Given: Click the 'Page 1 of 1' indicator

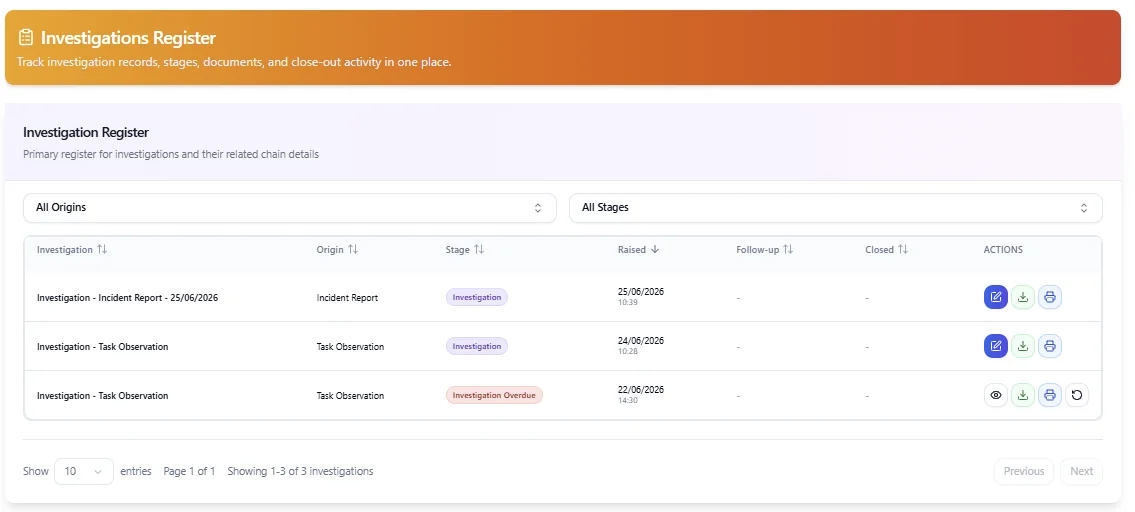Looking at the screenshot, I should pyautogui.click(x=189, y=471).
